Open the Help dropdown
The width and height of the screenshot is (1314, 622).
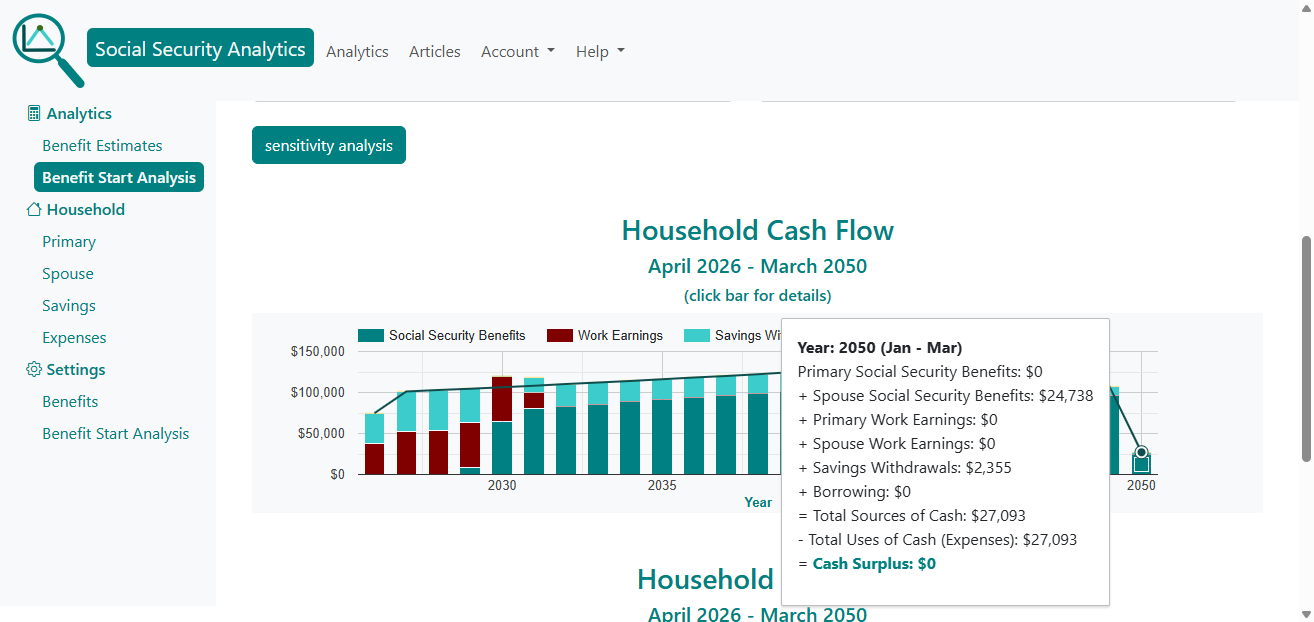600,51
